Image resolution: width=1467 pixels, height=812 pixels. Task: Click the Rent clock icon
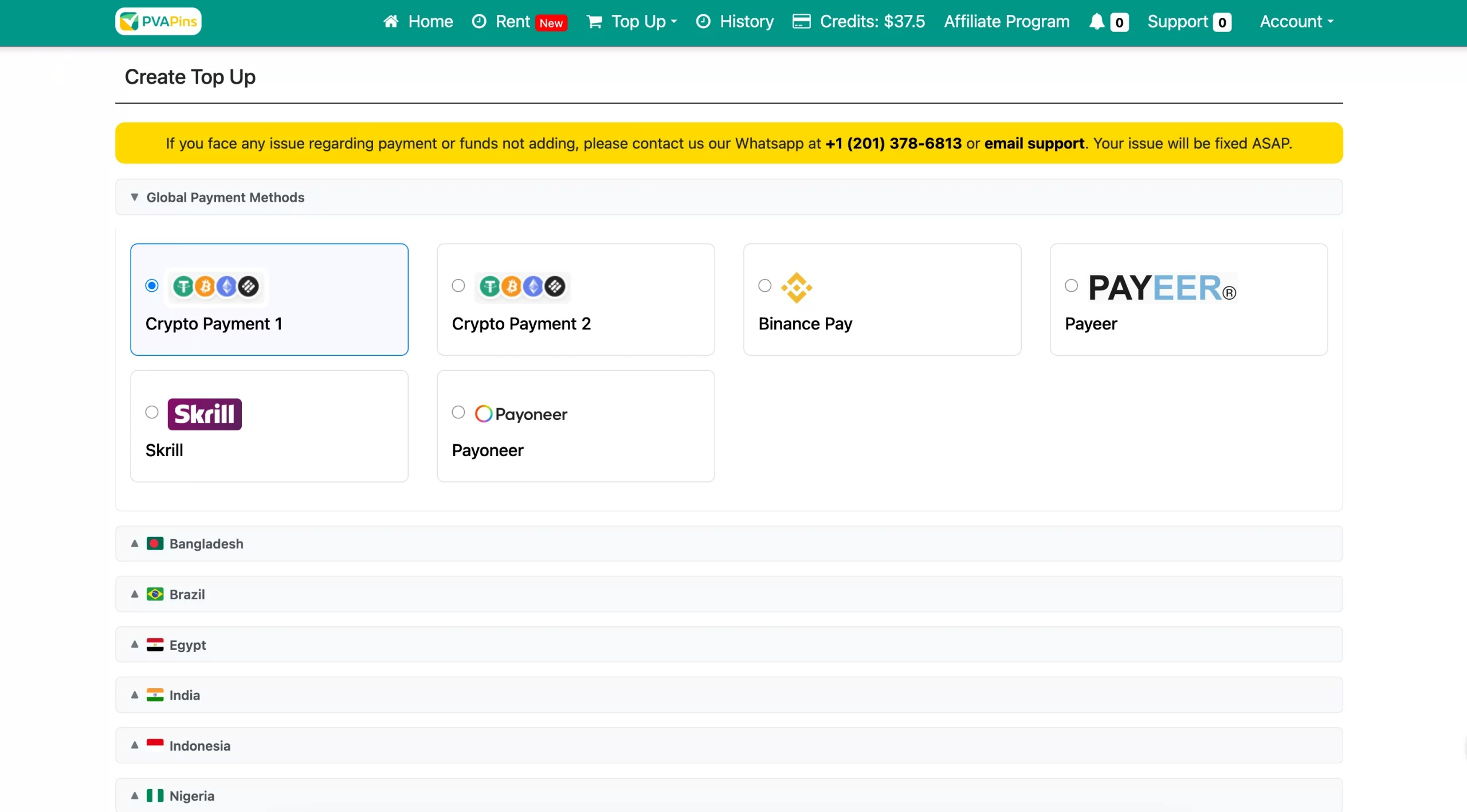[479, 22]
